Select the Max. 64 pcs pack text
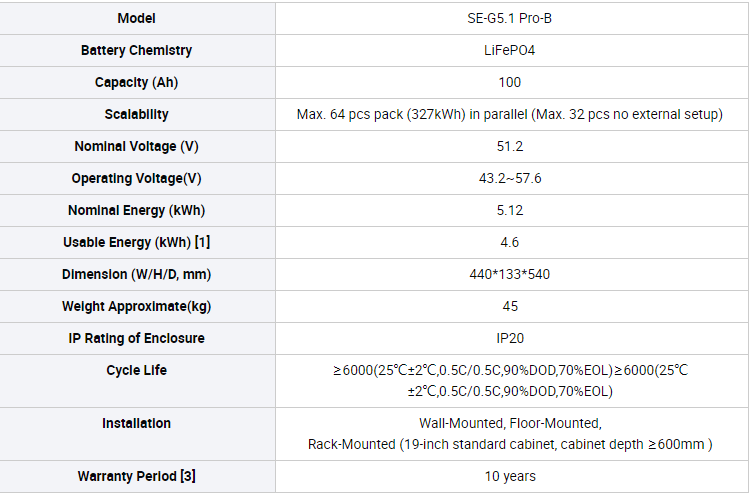Image resolution: width=750 pixels, height=494 pixels. click(x=350, y=114)
